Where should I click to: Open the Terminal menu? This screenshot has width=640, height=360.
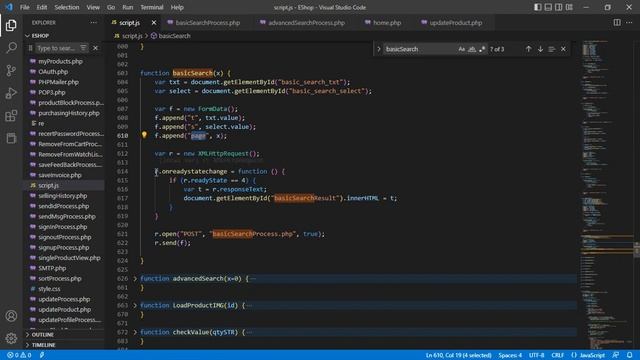click(151, 7)
